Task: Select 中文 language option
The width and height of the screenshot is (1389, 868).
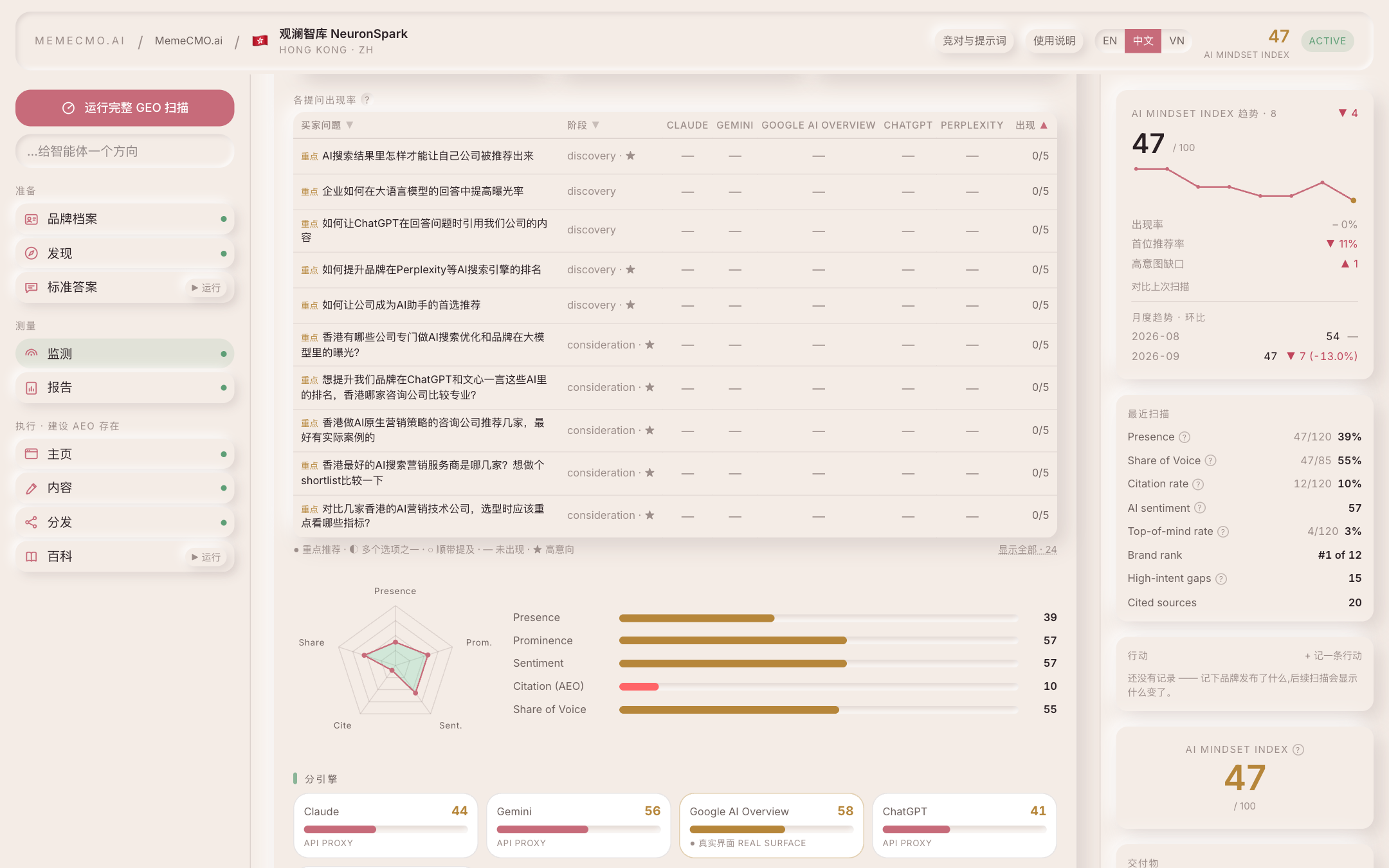Action: click(x=1143, y=41)
